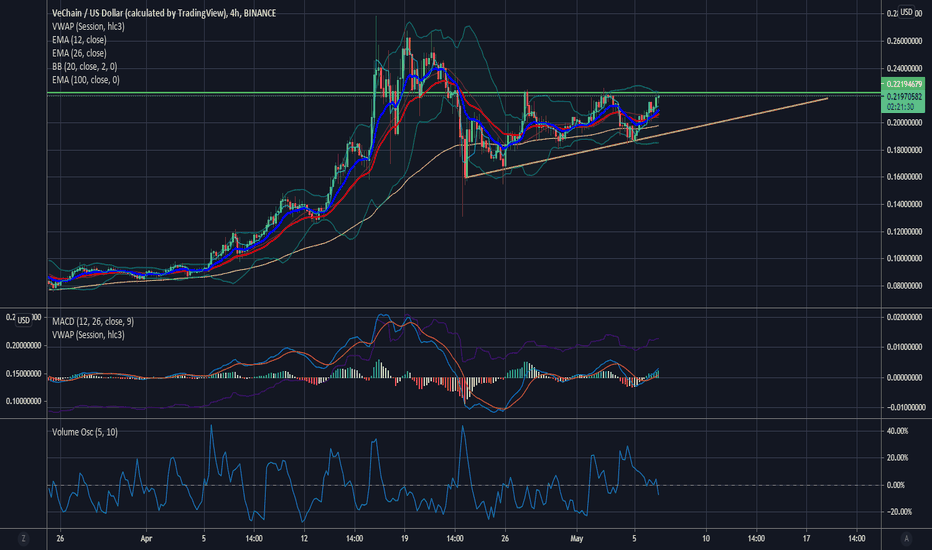Select the VWAP (Session, hlc3) legend in the main chart
Viewport: 932px width, 550px height.
click(x=88, y=26)
